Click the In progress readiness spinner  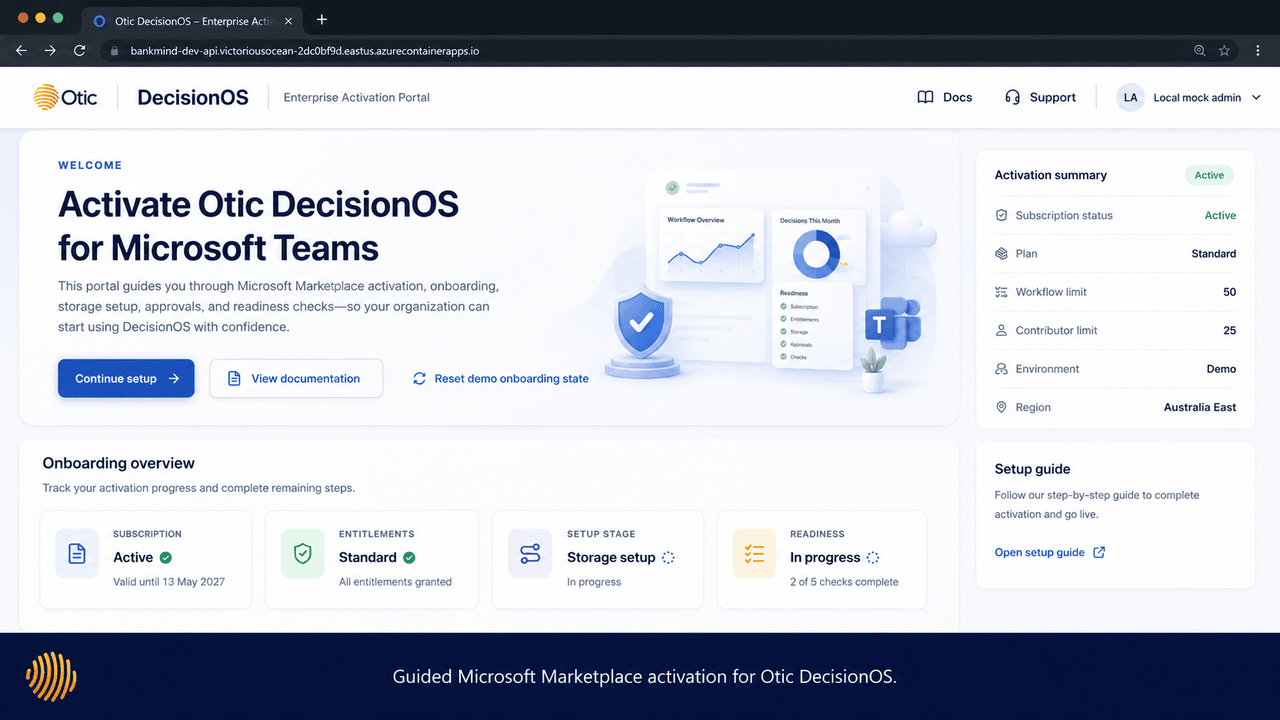click(873, 558)
